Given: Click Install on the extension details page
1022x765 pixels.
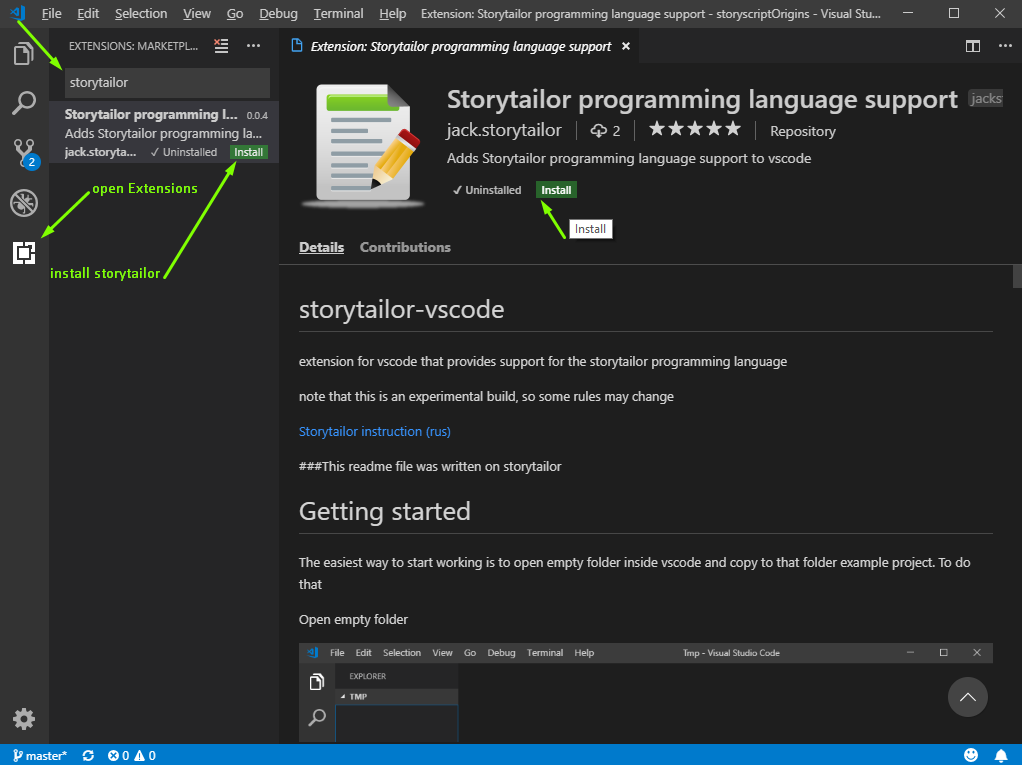Looking at the screenshot, I should (556, 190).
